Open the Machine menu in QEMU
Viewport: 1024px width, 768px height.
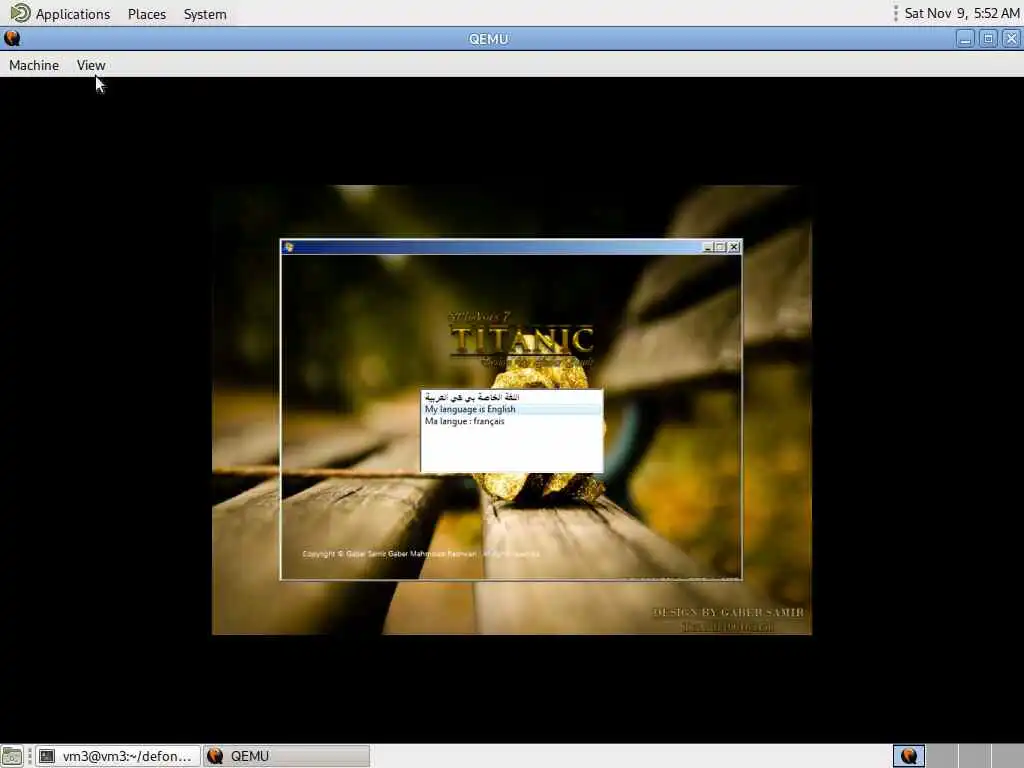point(34,65)
